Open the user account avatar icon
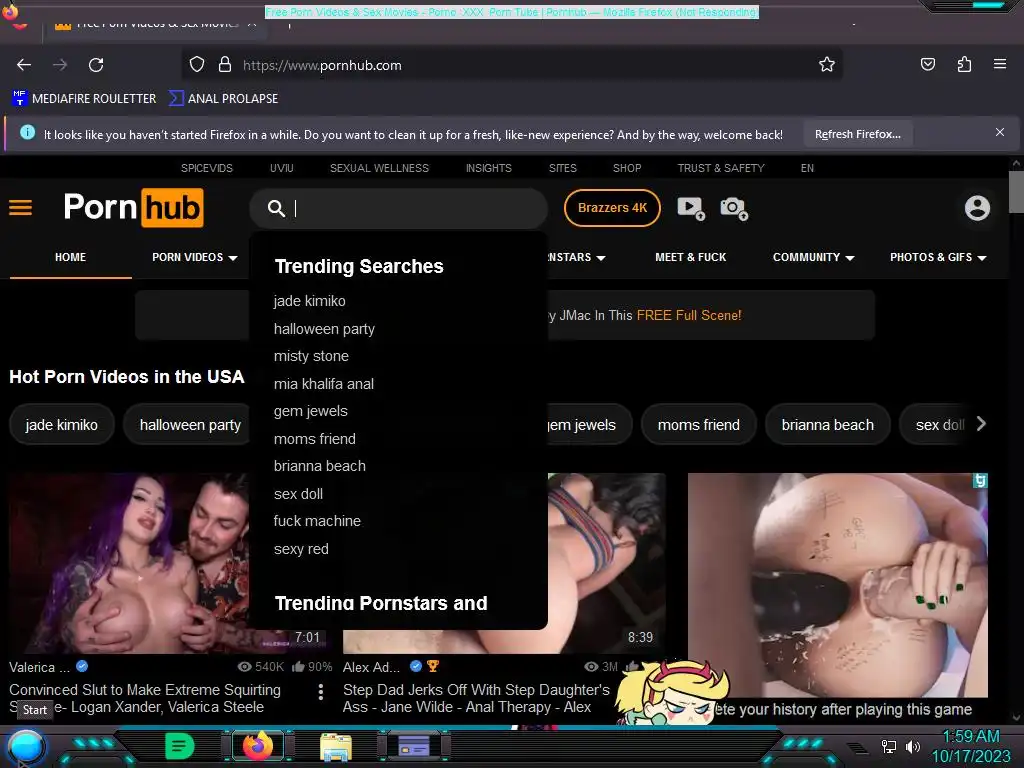This screenshot has height=768, width=1024. (977, 208)
